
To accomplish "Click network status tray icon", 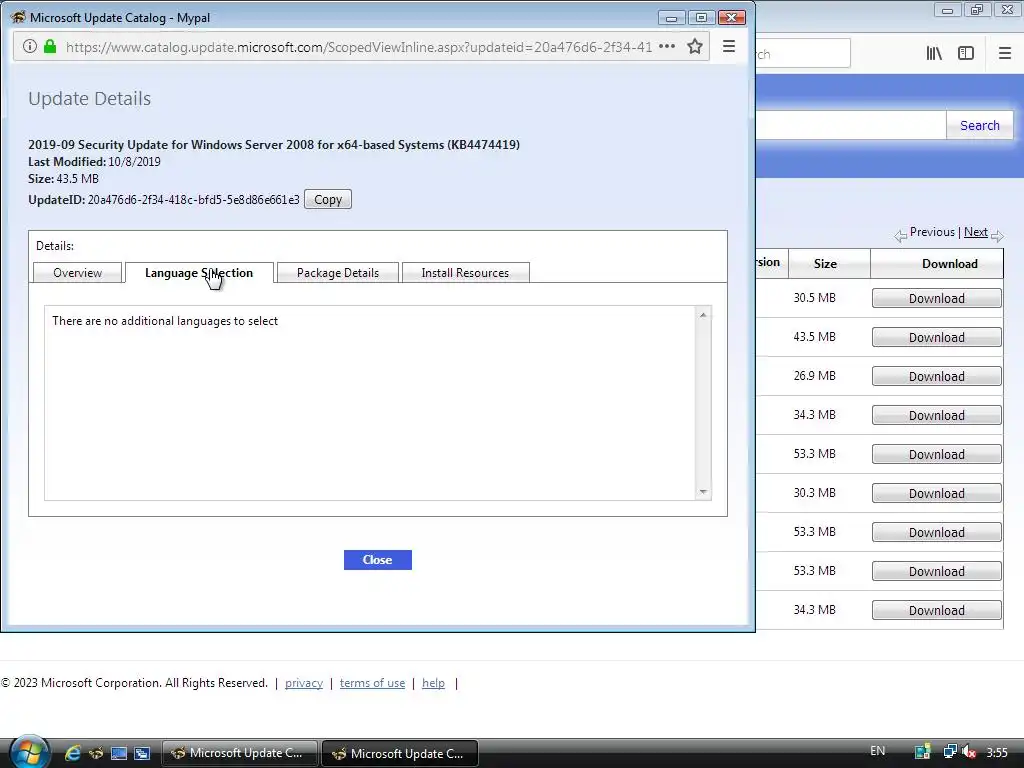I will 950,752.
